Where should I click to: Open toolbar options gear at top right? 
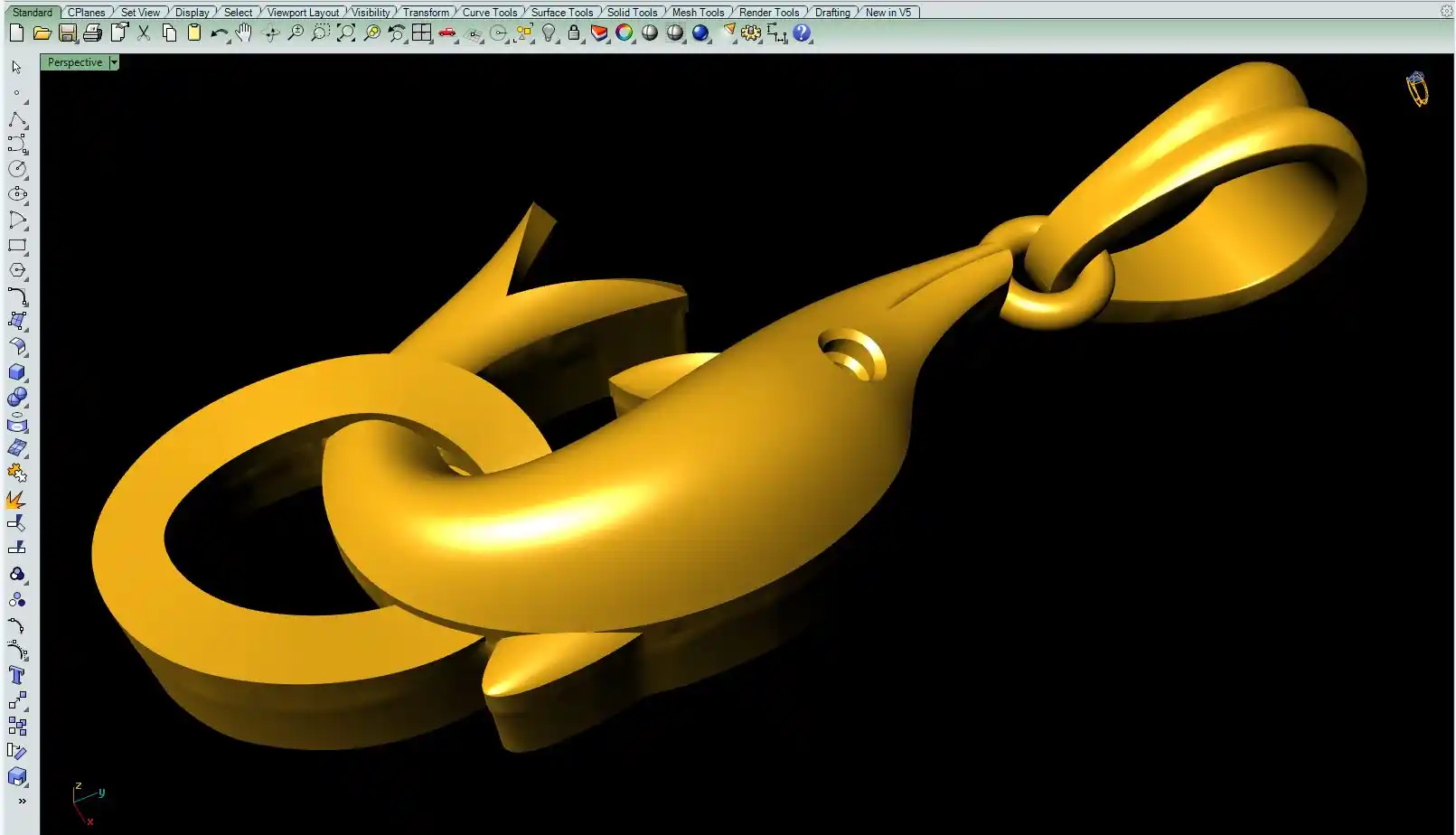(1446, 11)
